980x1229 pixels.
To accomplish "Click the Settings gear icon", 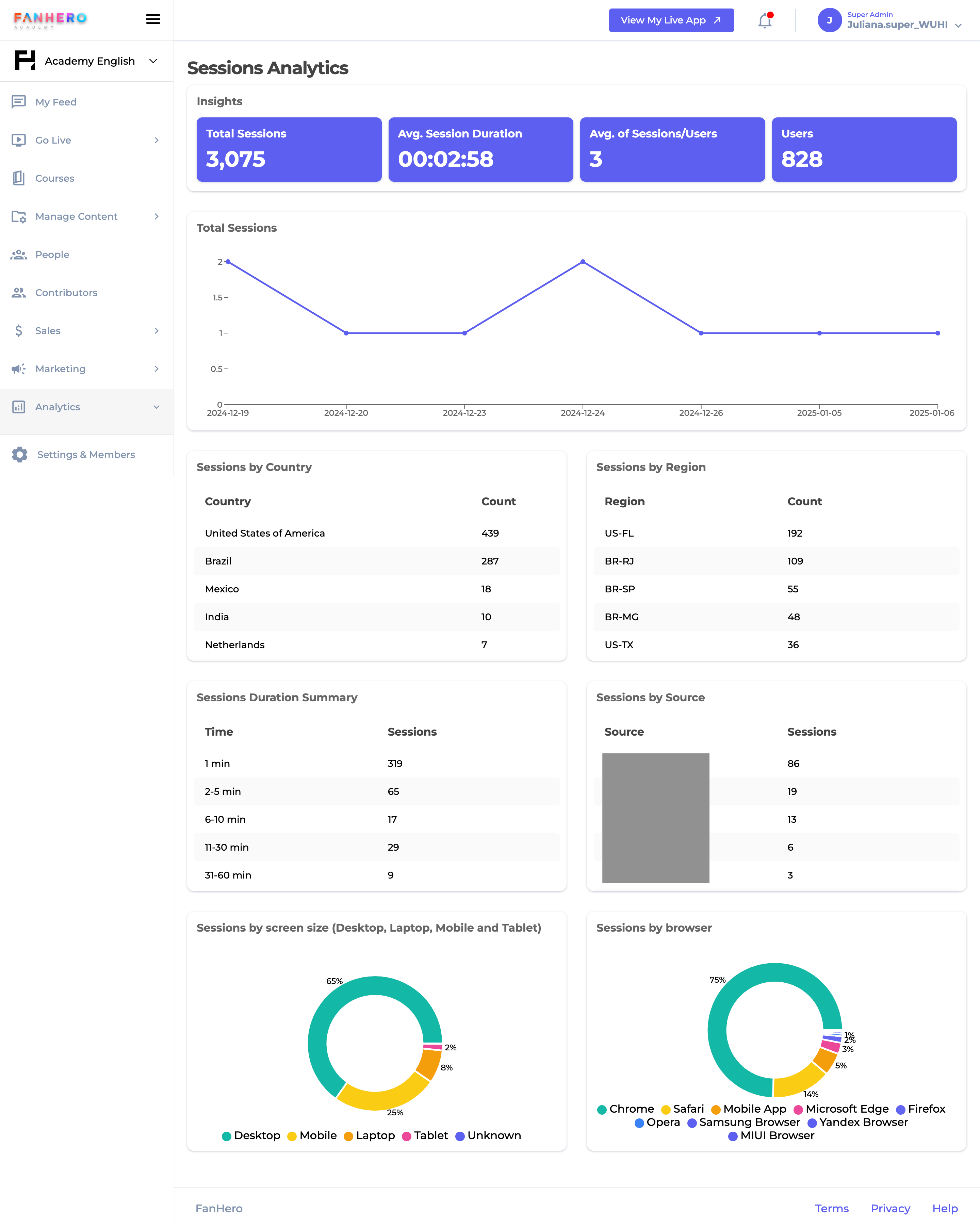I will point(20,454).
